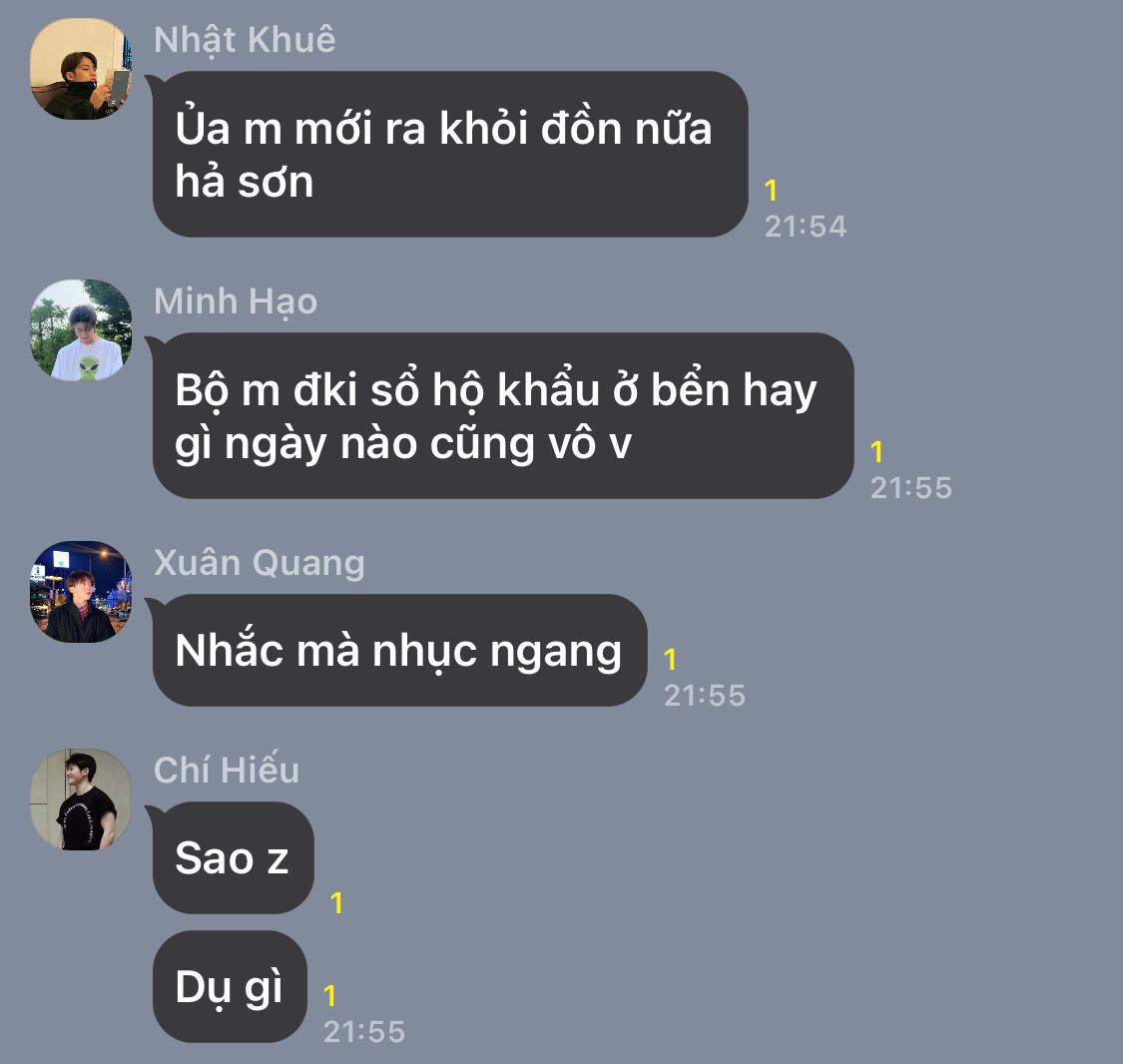The height and width of the screenshot is (1064, 1123).
Task: Click the read count beside "Nhắc mà nhục ngang"
Action: coord(671,660)
